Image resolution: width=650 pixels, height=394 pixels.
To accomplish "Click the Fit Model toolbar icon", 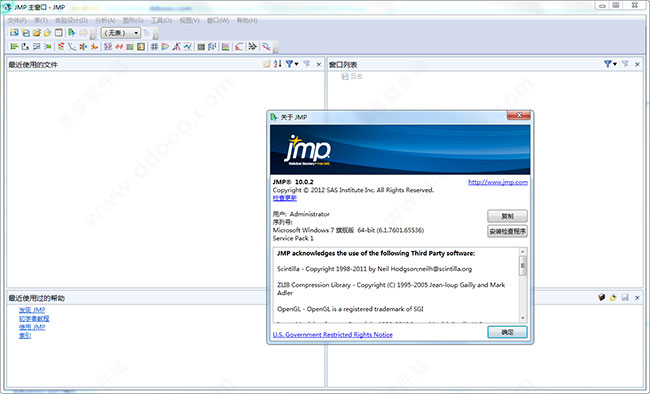I will point(48,47).
